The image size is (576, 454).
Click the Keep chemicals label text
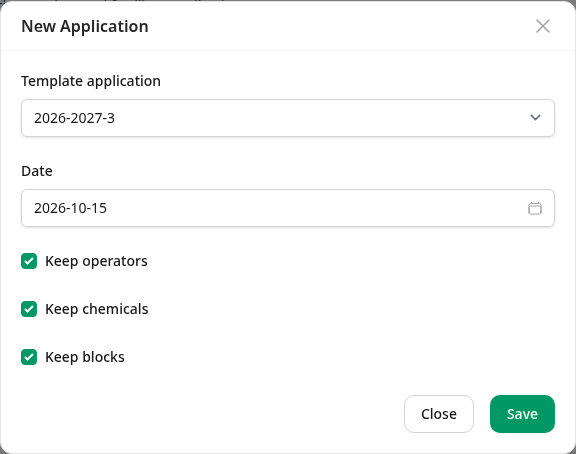[x=97, y=309]
